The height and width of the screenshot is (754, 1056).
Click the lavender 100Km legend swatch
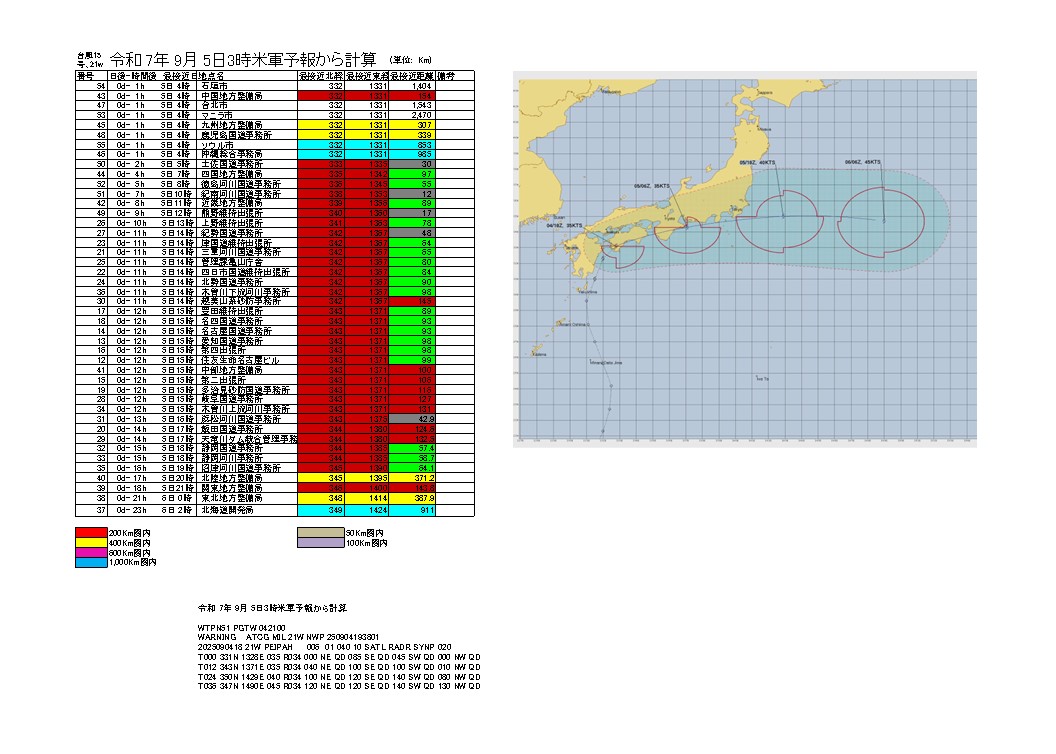pyautogui.click(x=320, y=542)
